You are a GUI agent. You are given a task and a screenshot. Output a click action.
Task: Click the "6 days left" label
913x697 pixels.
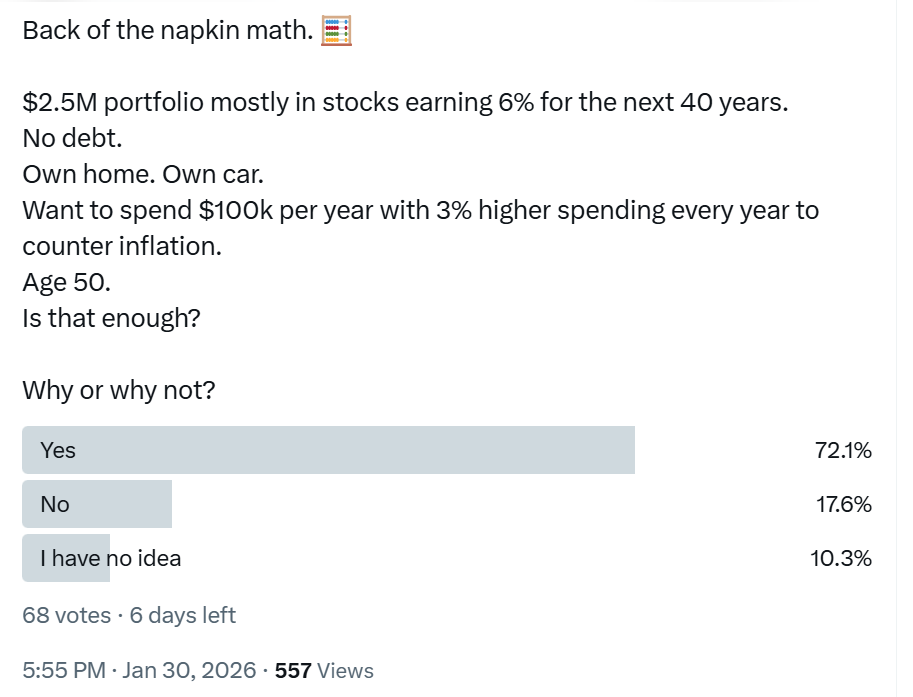(183, 615)
